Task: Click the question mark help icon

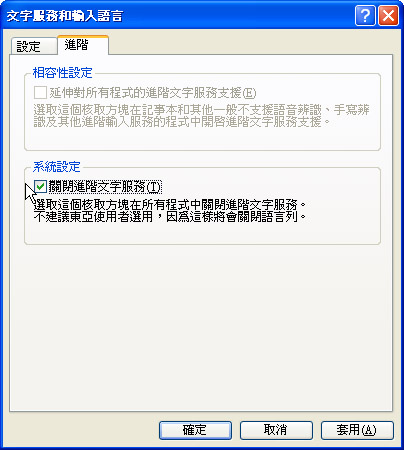Action: click(365, 15)
